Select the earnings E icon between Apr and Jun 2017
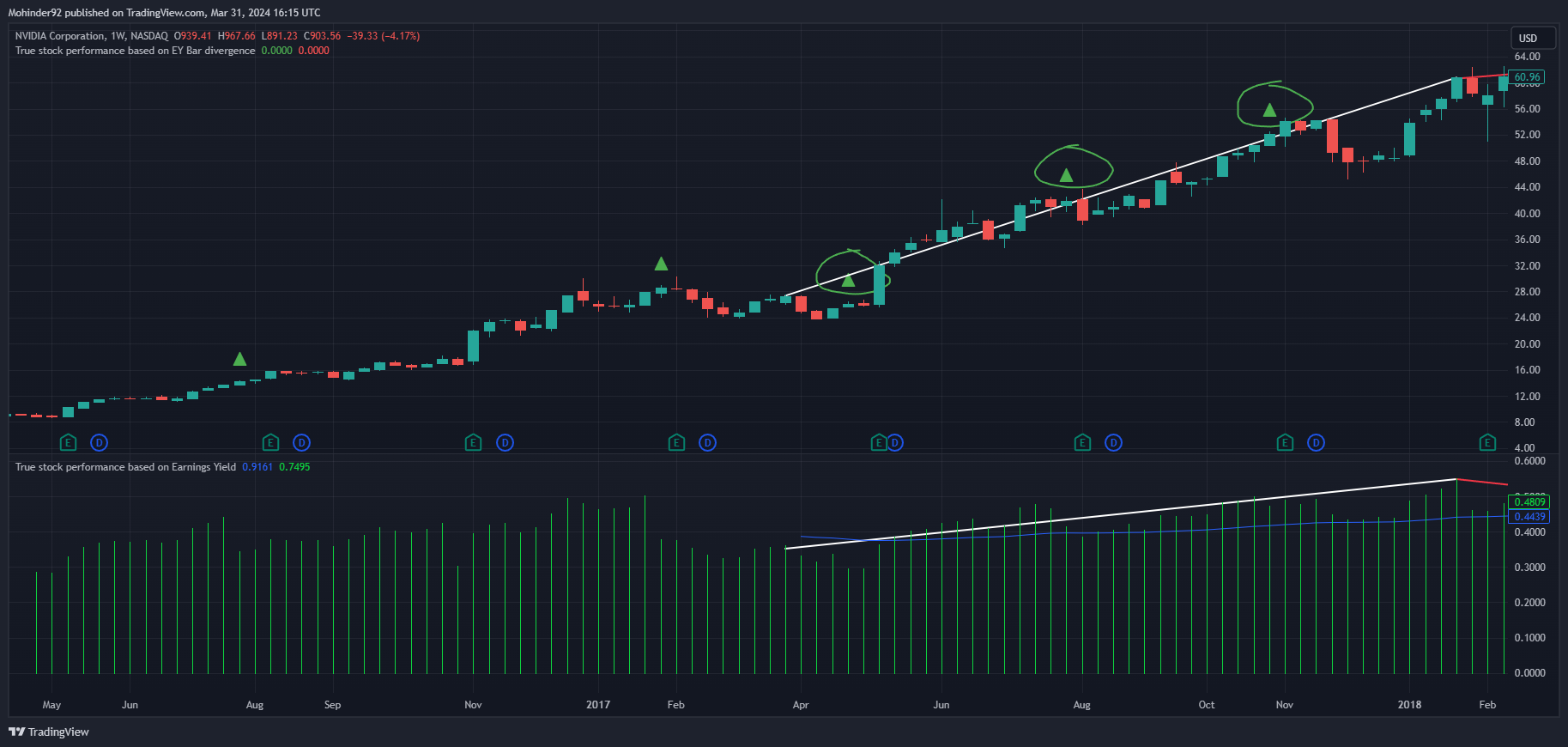Image resolution: width=1568 pixels, height=747 pixels. (879, 443)
